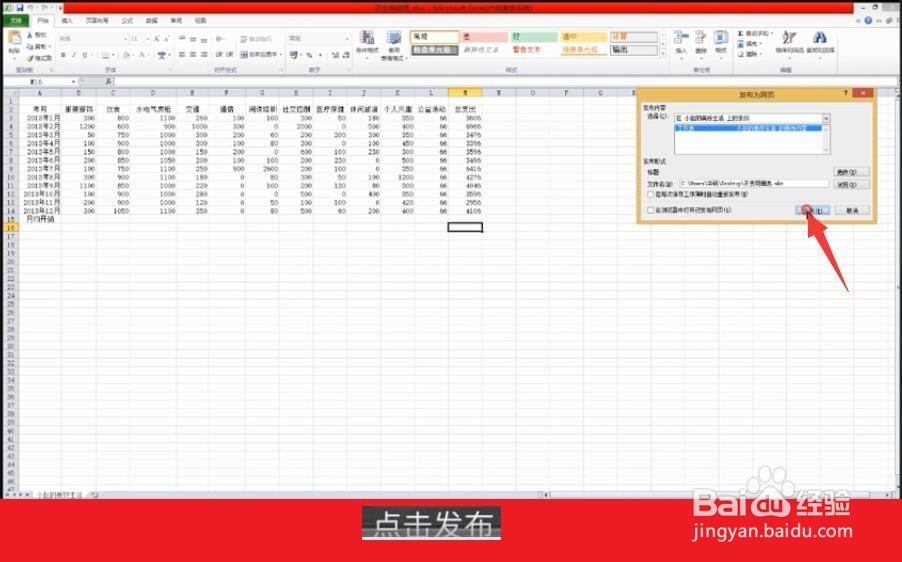Select the 水电气房租 header cell
This screenshot has height=562, width=902.
(153, 109)
